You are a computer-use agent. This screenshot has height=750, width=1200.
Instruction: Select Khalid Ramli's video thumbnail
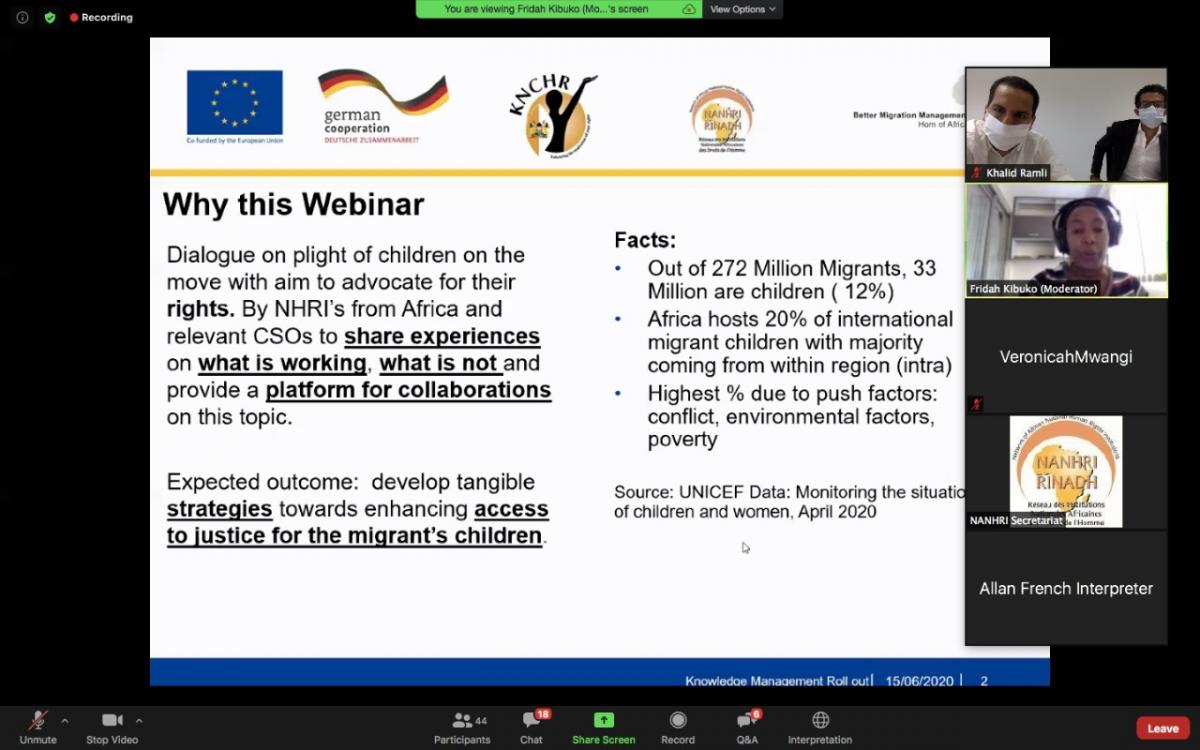tap(1066, 124)
